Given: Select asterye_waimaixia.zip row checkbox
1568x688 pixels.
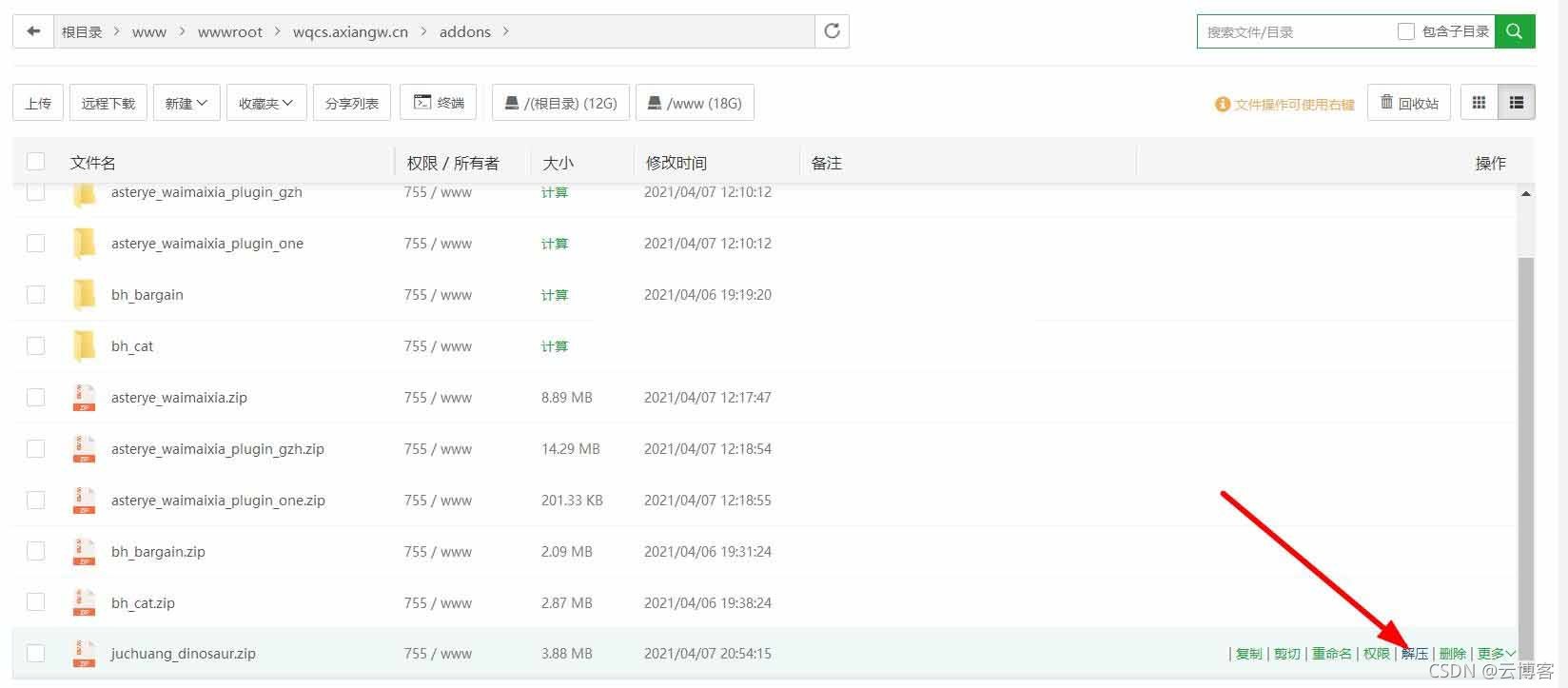Looking at the screenshot, I should point(36,397).
